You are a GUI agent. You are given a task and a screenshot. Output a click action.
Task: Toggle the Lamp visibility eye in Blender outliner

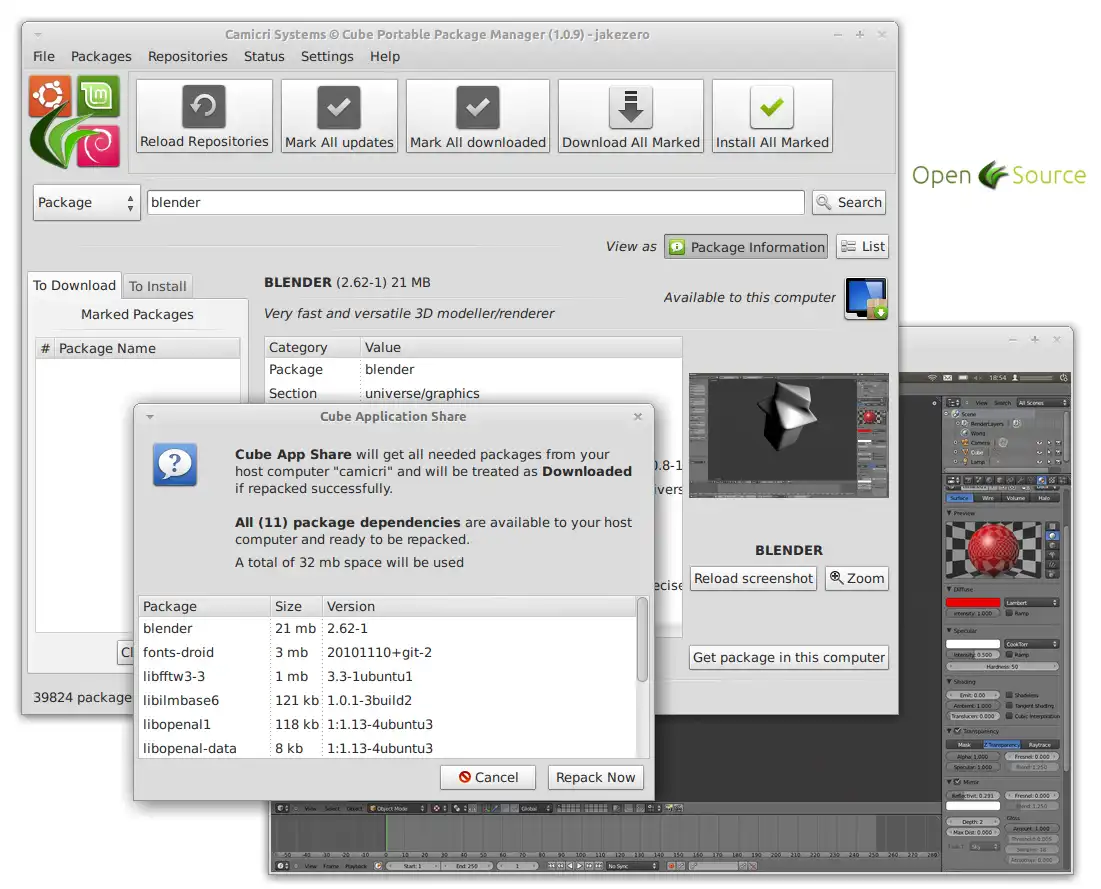pos(1039,461)
